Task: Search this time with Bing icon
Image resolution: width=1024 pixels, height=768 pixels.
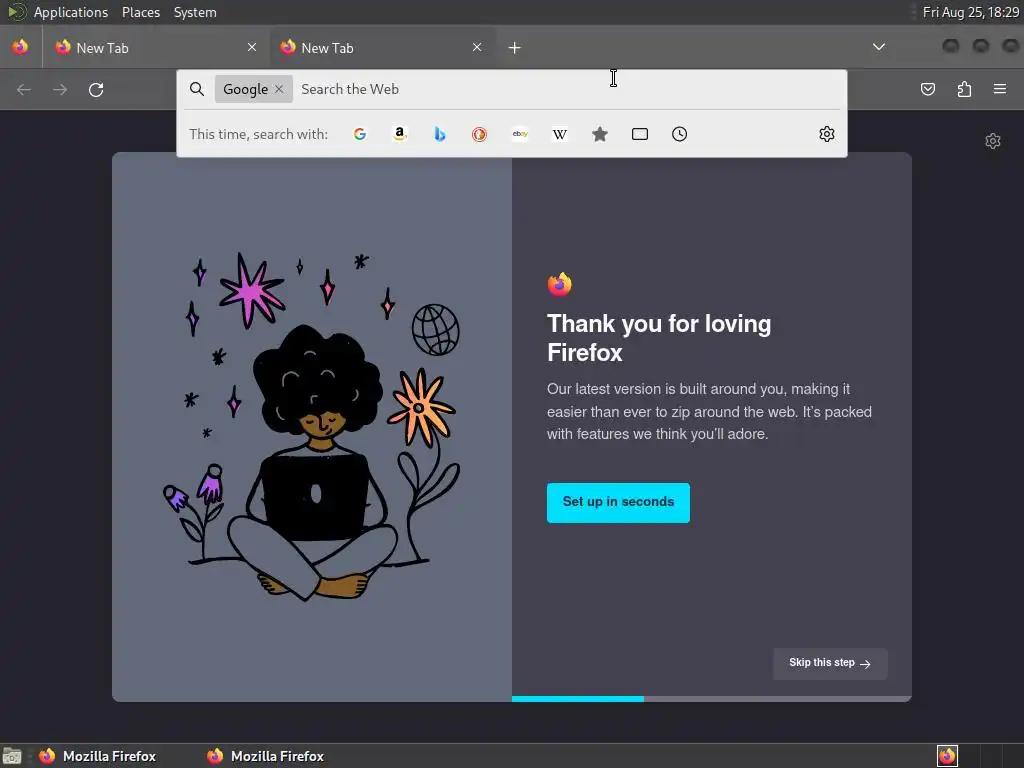Action: [440, 134]
